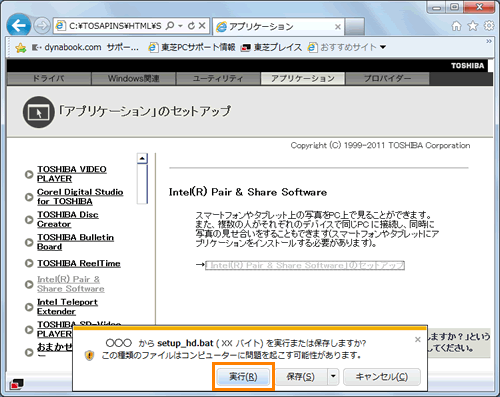Click the forward navigation arrow
The height and width of the screenshot is (397, 500).
[x=42, y=26]
